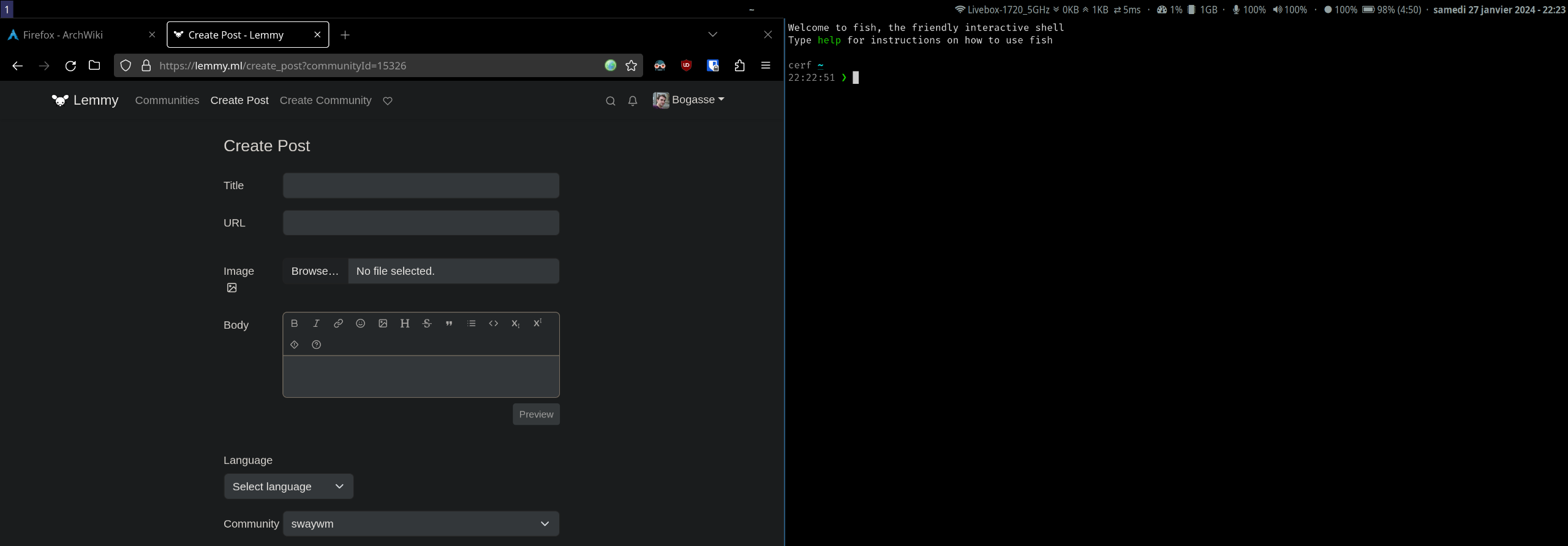This screenshot has width=1568, height=546.
Task: Click the Browse… file button
Action: pyautogui.click(x=315, y=271)
